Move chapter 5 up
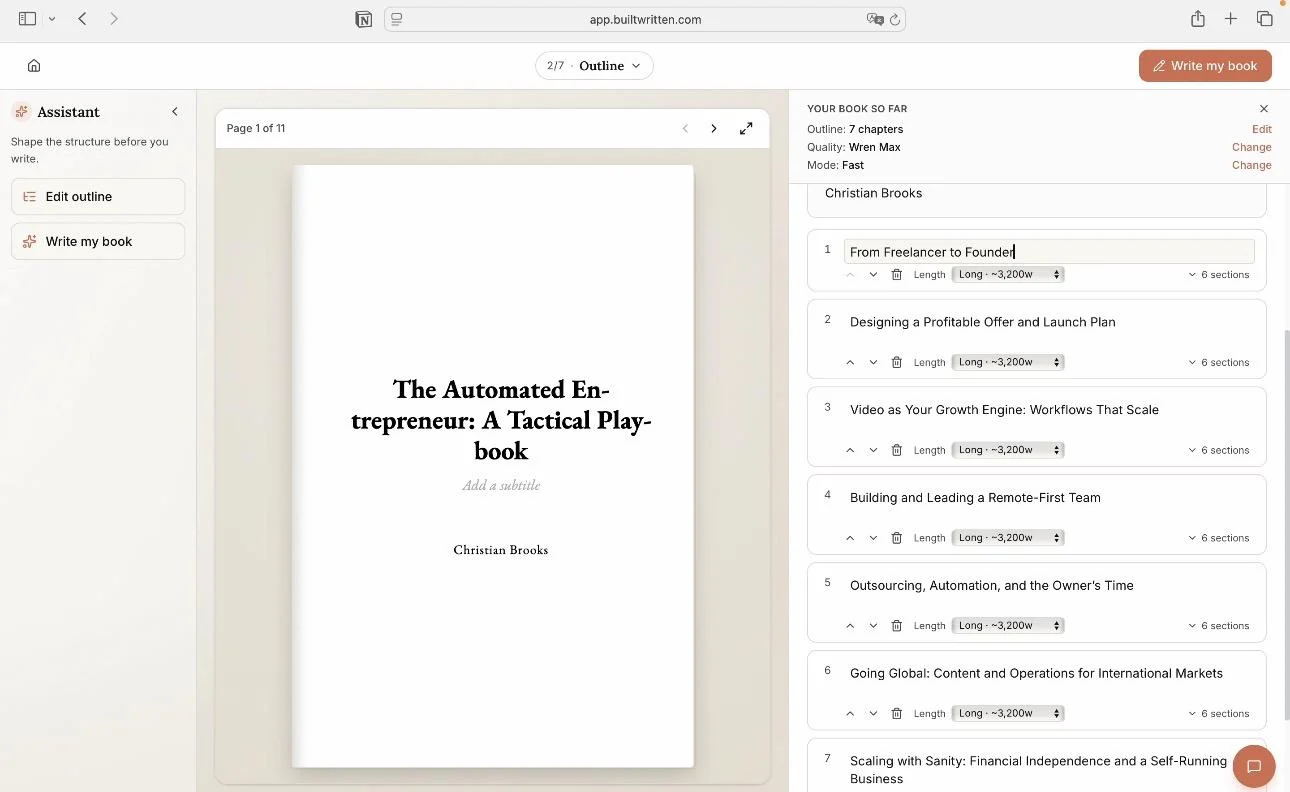This screenshot has height=792, width=1290. coord(850,626)
